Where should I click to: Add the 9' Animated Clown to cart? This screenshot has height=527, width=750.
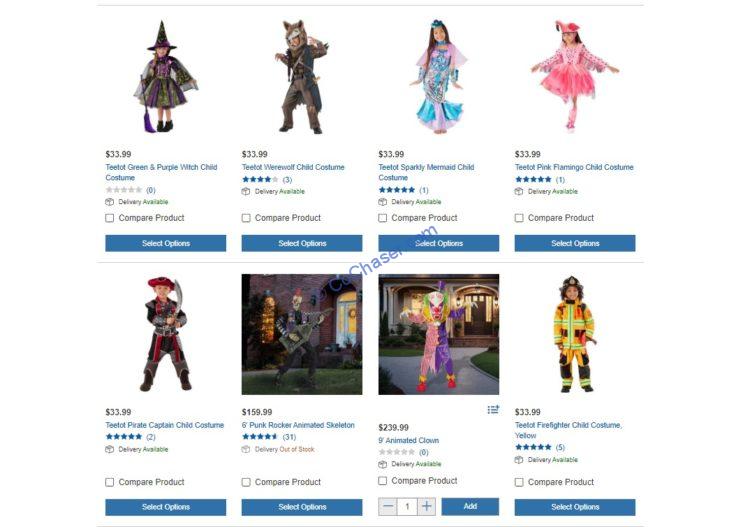pyautogui.click(x=470, y=506)
